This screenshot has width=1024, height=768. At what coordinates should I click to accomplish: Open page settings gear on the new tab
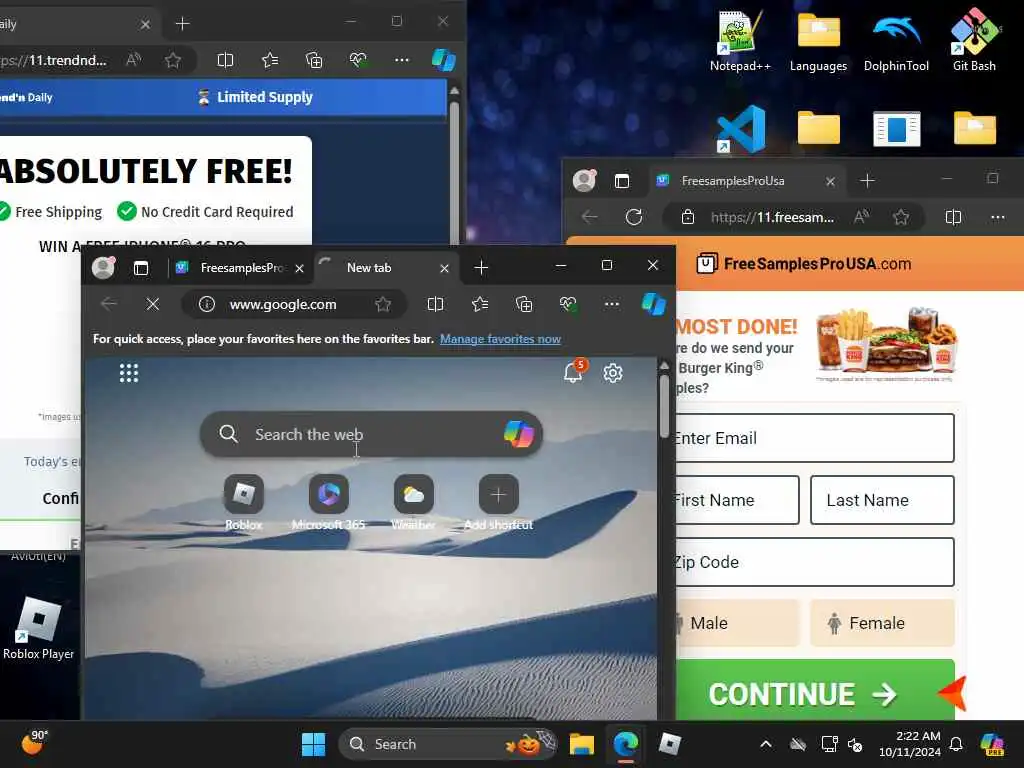coord(613,373)
